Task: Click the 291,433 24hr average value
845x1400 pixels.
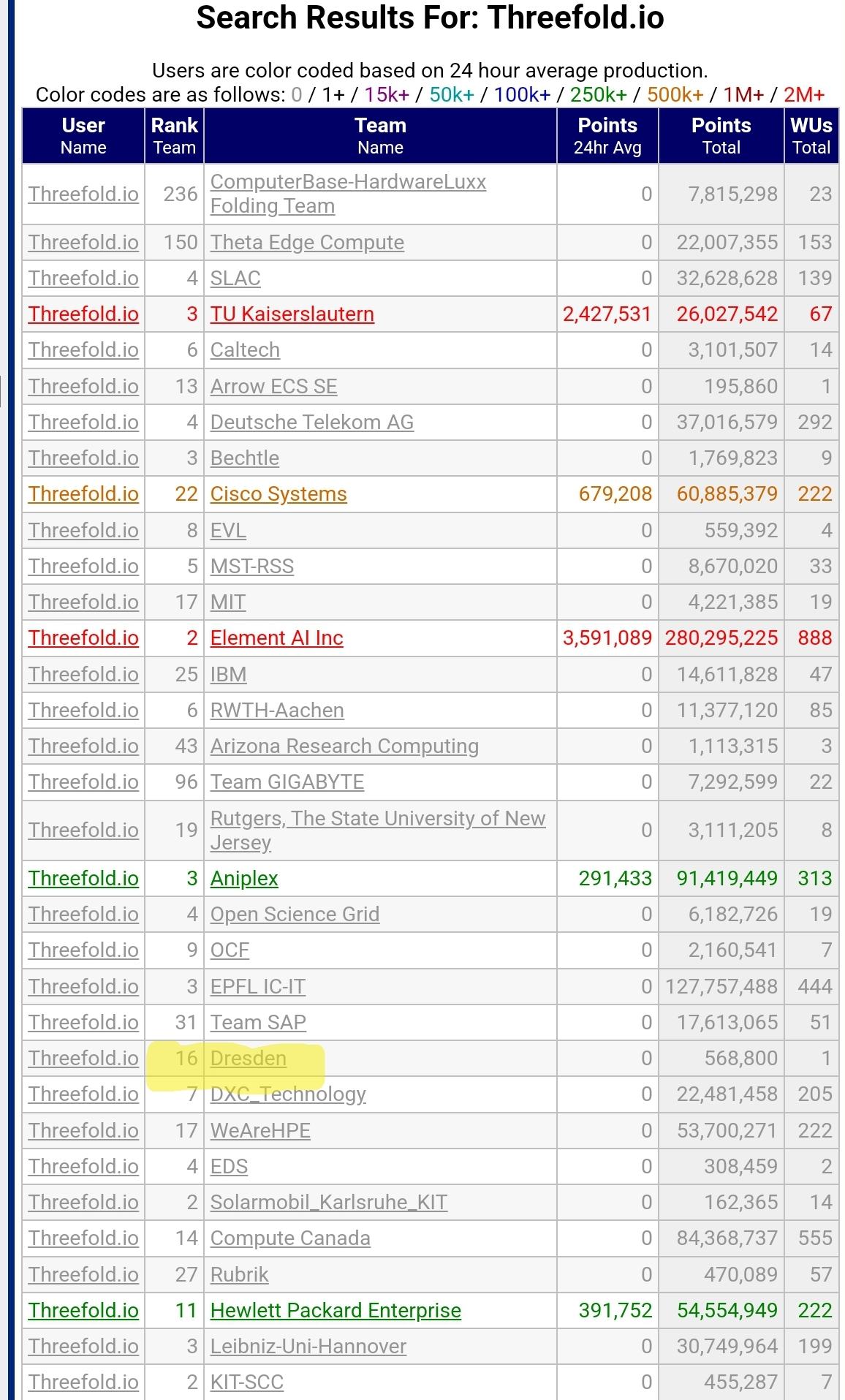Action: pyautogui.click(x=615, y=878)
